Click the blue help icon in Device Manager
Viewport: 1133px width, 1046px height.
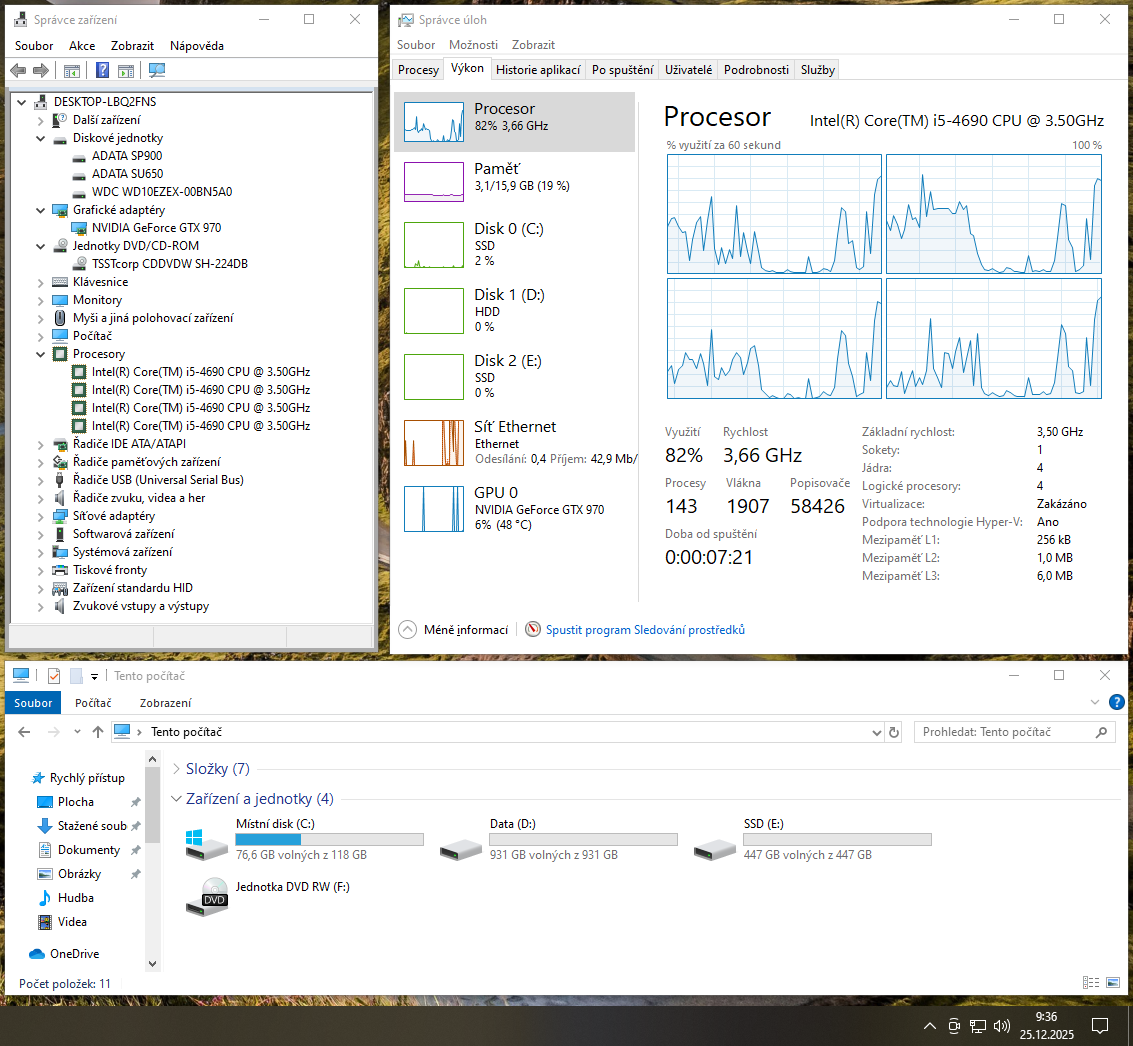pyautogui.click(x=102, y=70)
